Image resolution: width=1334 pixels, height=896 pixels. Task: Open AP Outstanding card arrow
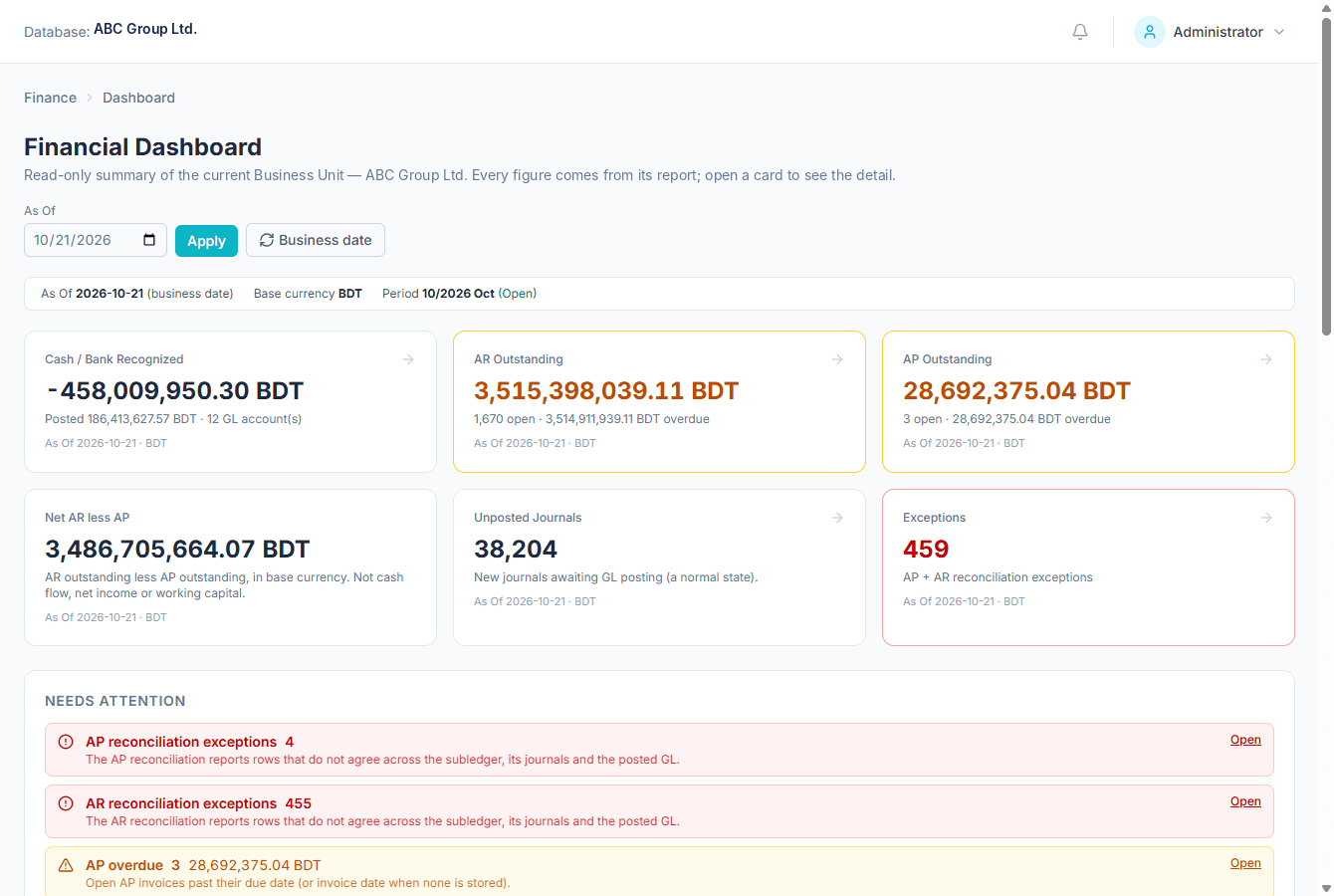point(1266,359)
